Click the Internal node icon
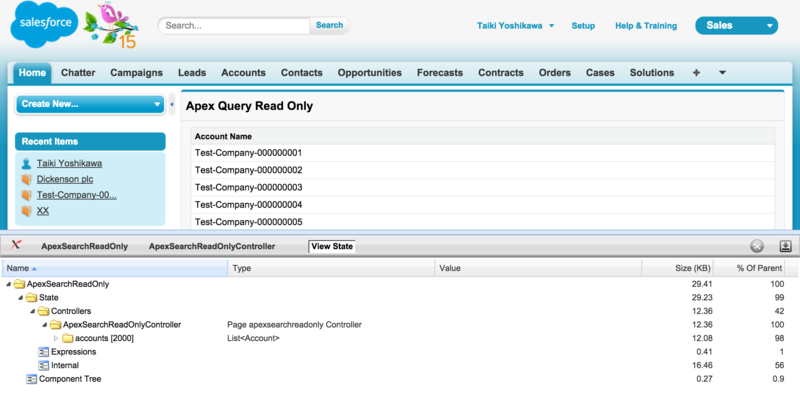800x399 pixels. 44,365
